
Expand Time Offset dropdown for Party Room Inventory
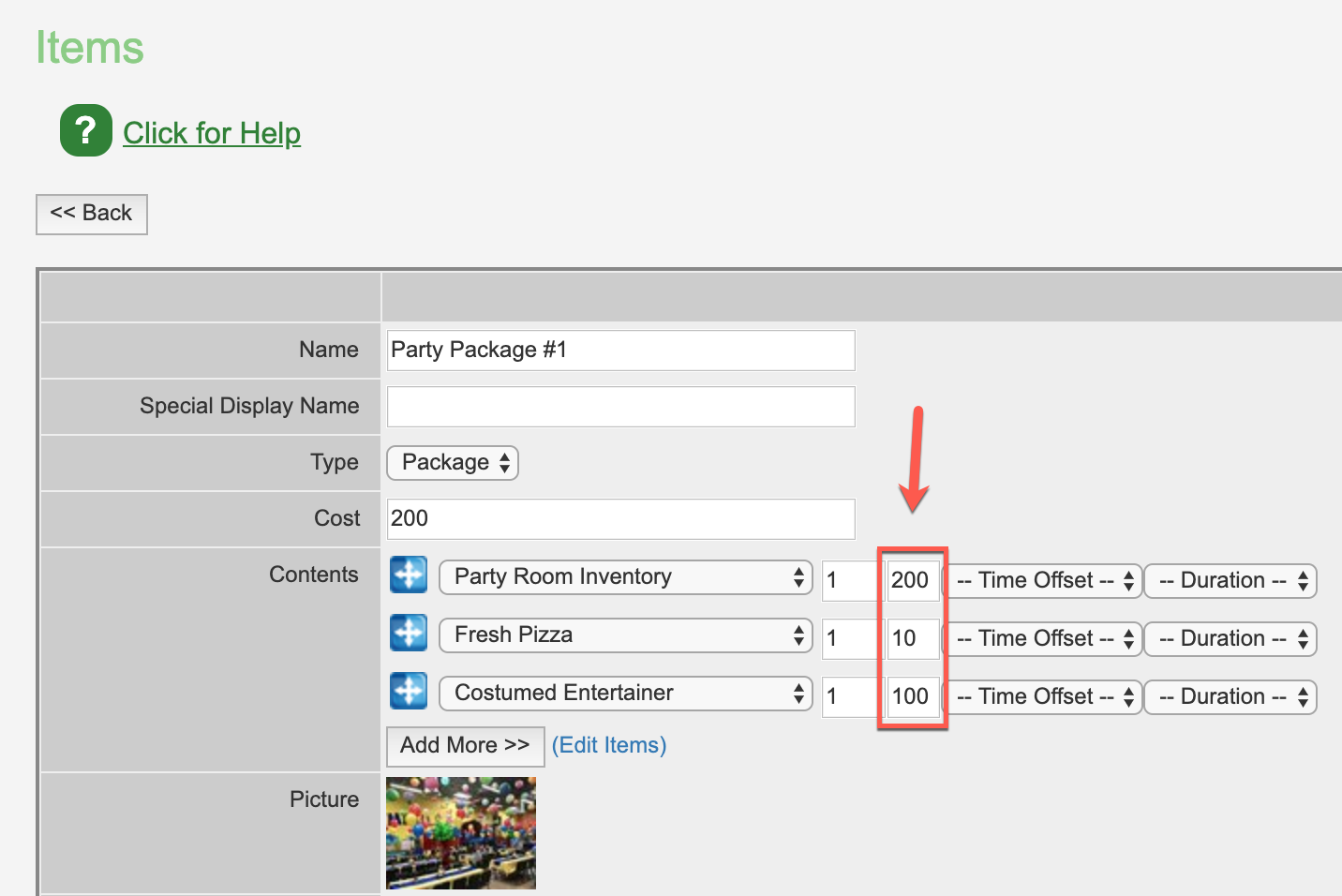pyautogui.click(x=1043, y=581)
